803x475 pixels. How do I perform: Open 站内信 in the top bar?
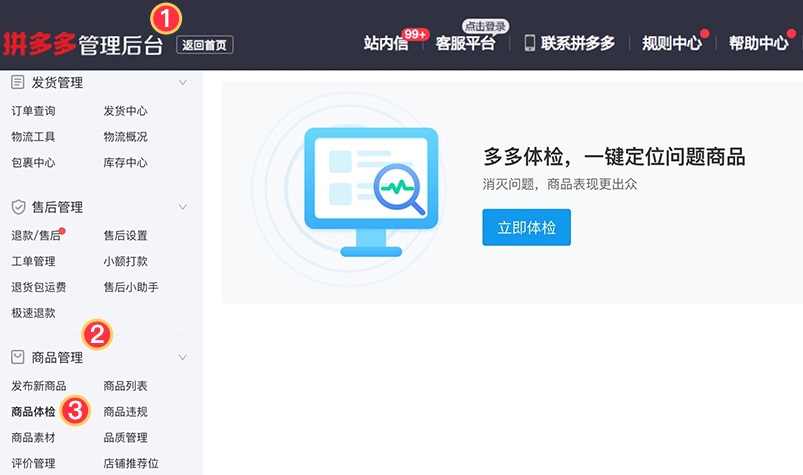(386, 44)
